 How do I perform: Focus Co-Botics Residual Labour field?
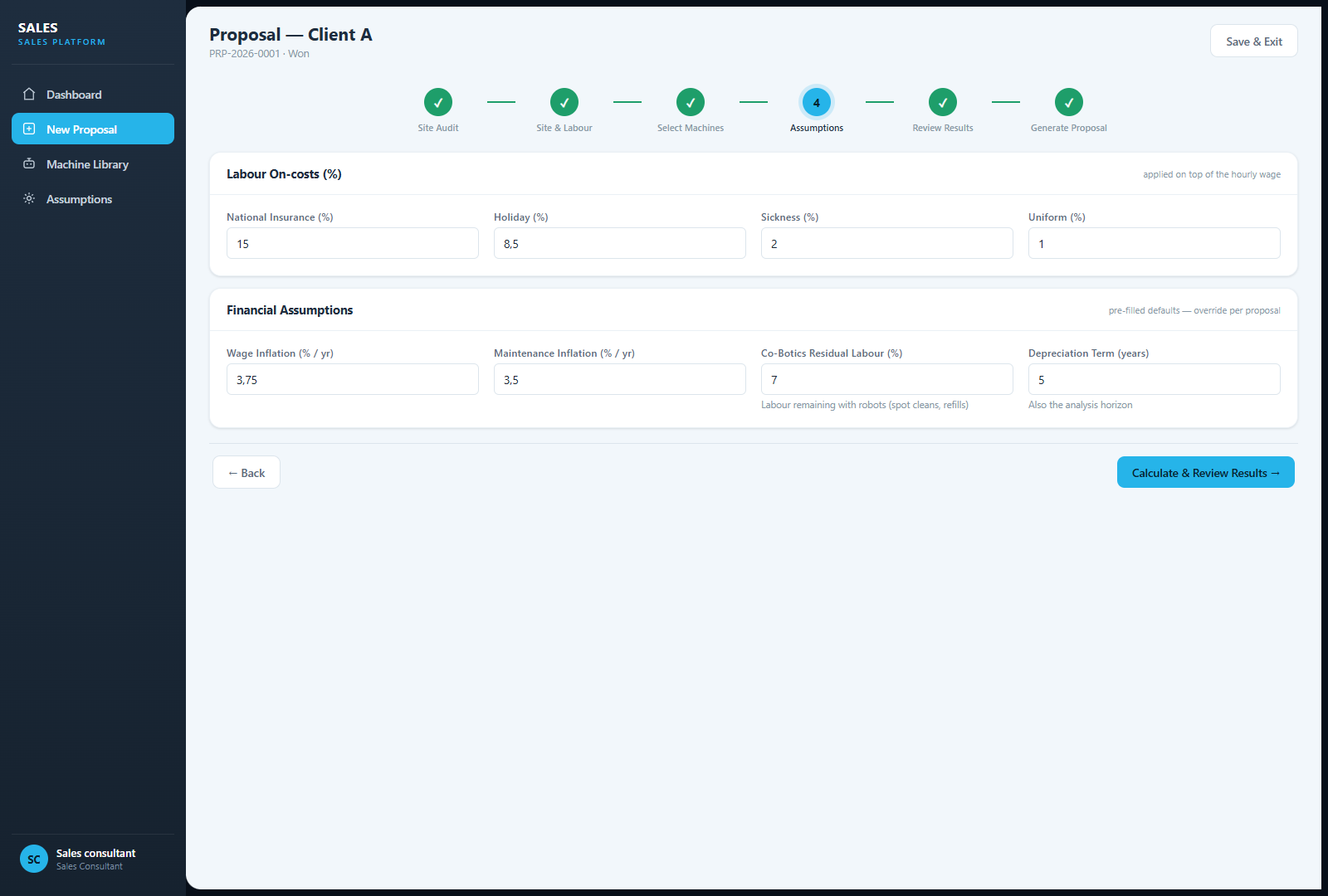click(887, 380)
